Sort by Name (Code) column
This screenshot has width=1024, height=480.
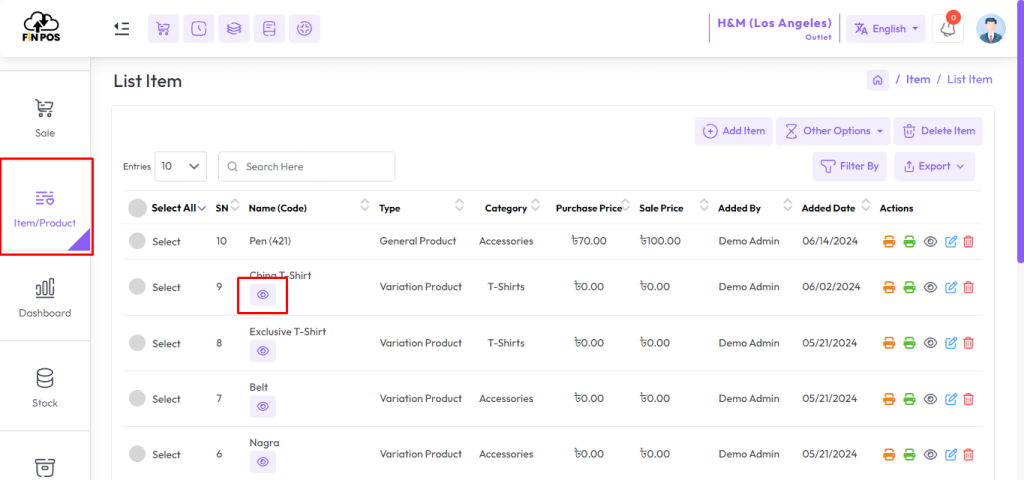click(364, 205)
